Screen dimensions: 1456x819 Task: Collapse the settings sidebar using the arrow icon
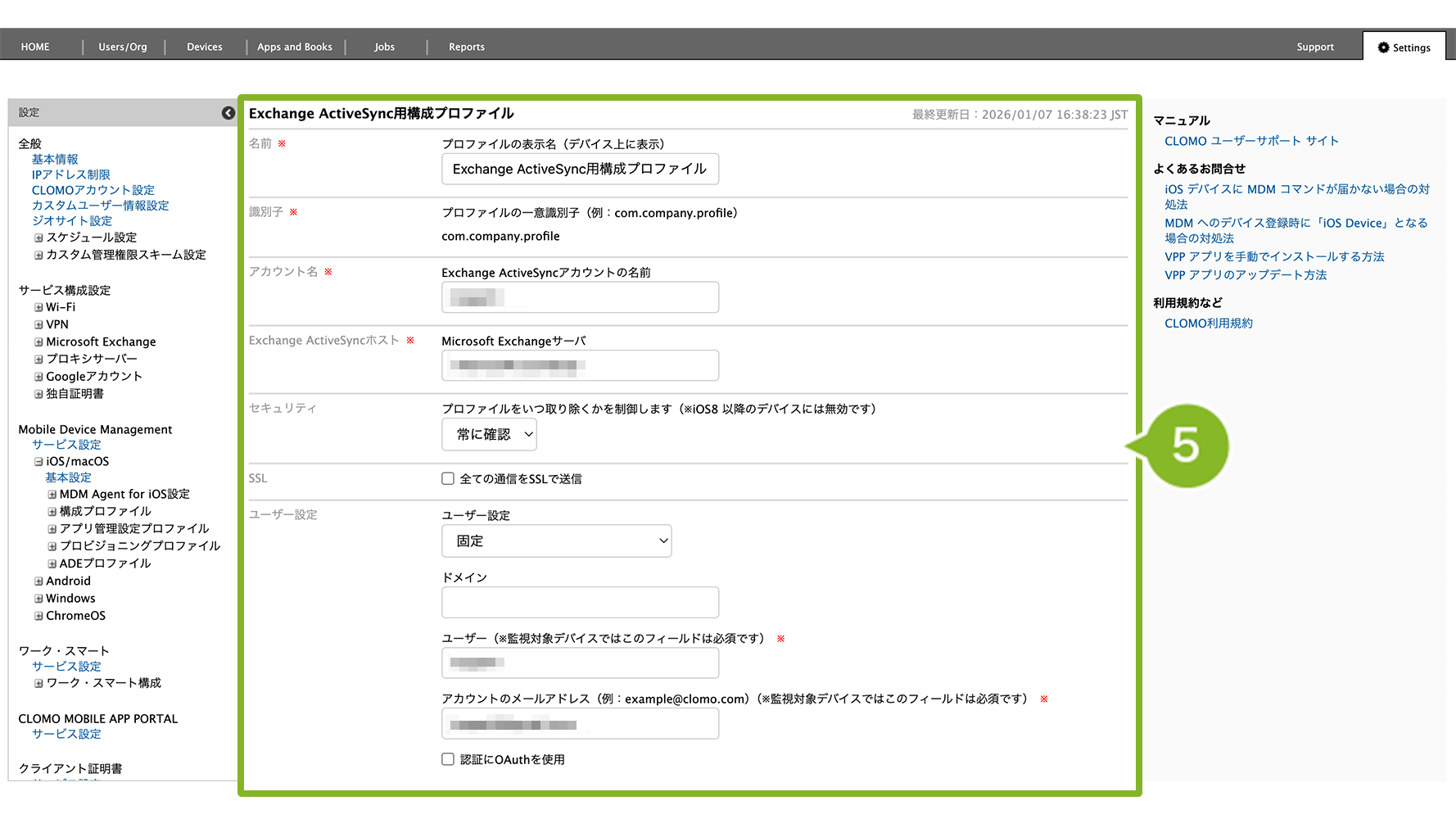click(x=228, y=113)
